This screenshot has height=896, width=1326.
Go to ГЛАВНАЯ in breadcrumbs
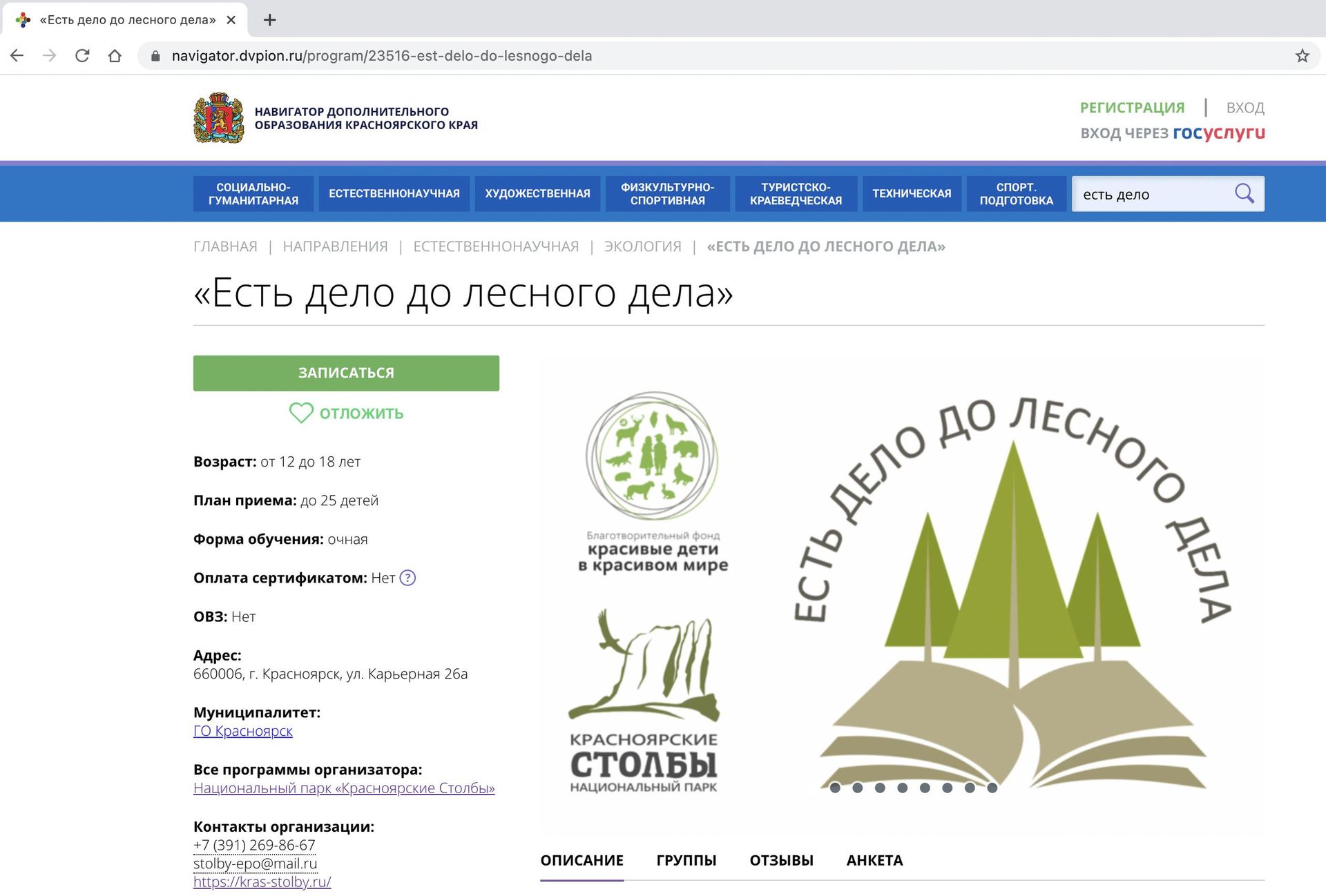point(225,246)
